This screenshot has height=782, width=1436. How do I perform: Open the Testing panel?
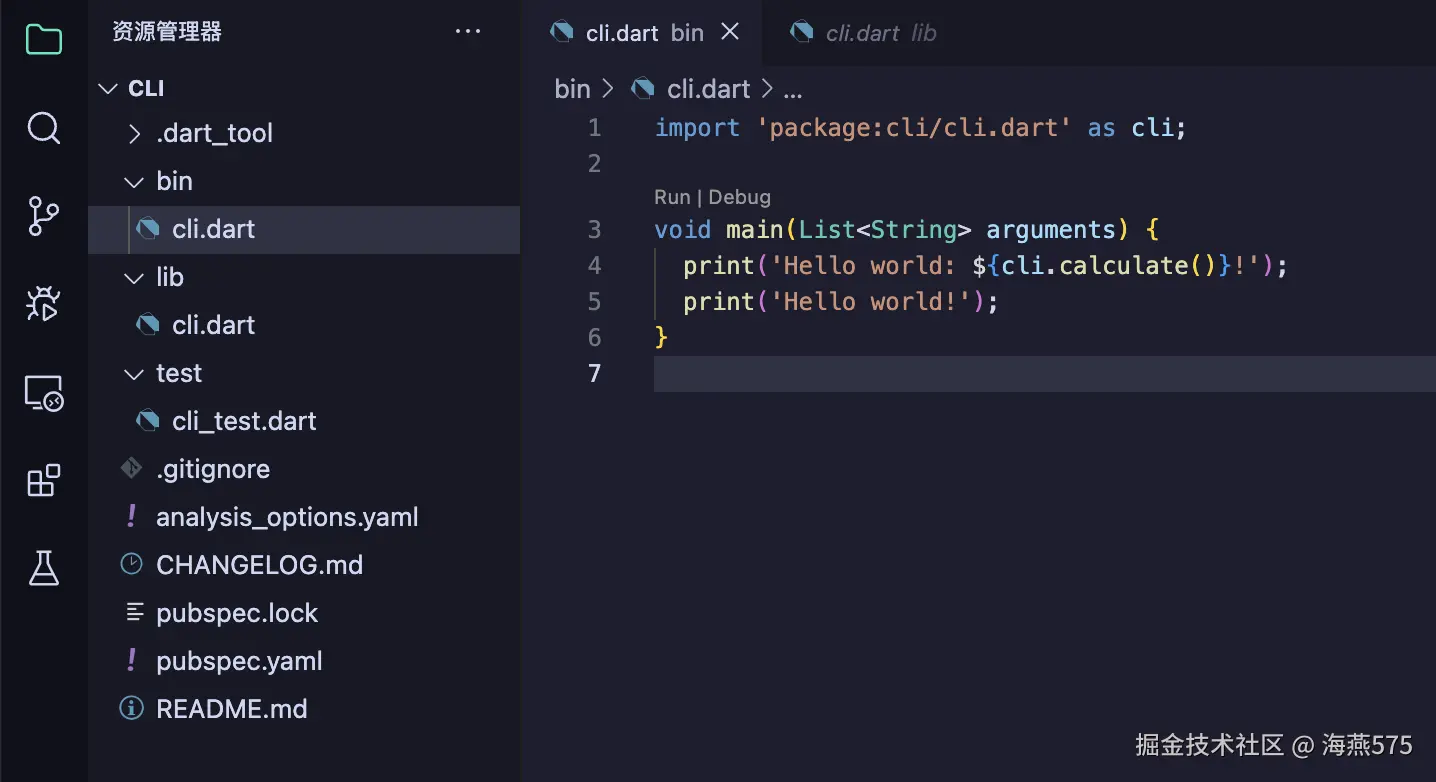tap(43, 568)
